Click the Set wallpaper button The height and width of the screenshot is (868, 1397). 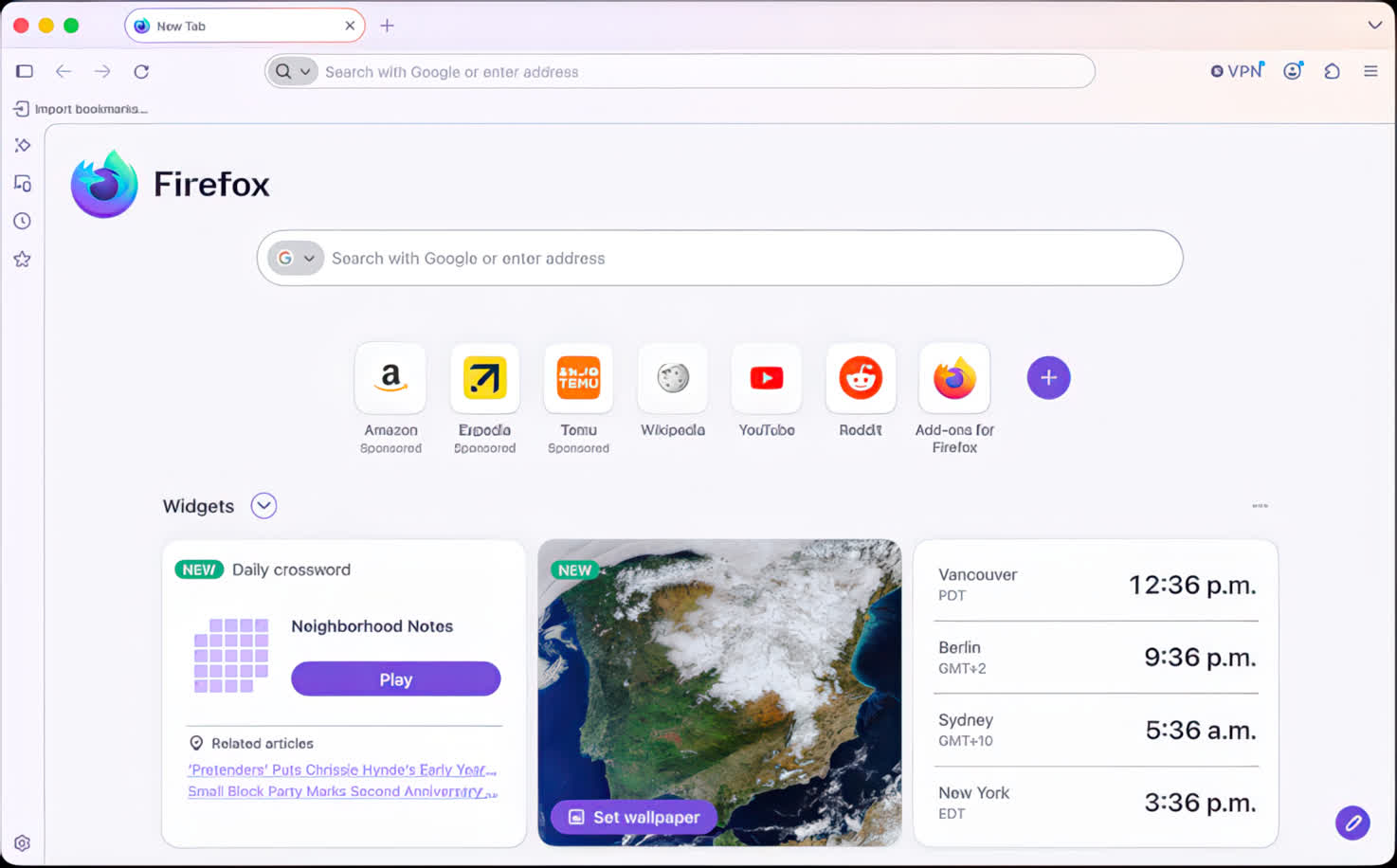pyautogui.click(x=634, y=817)
